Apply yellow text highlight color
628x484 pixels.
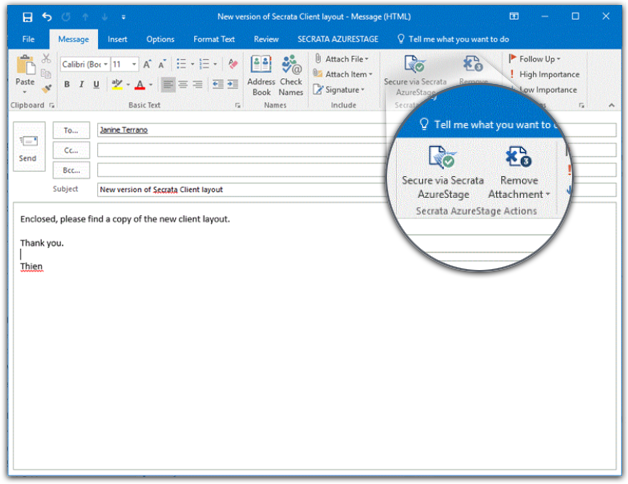117,85
